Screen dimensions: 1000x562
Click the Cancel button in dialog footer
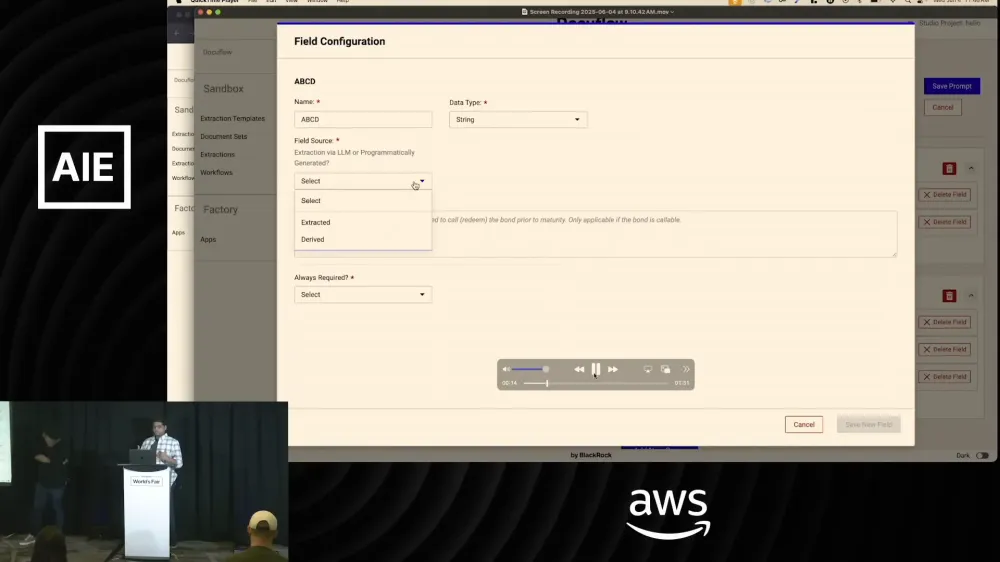[x=804, y=425]
